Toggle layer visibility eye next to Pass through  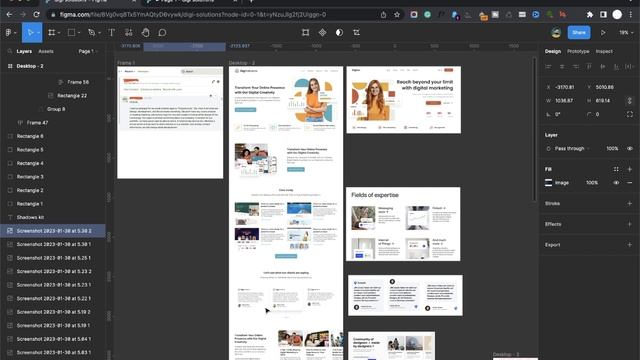point(630,149)
